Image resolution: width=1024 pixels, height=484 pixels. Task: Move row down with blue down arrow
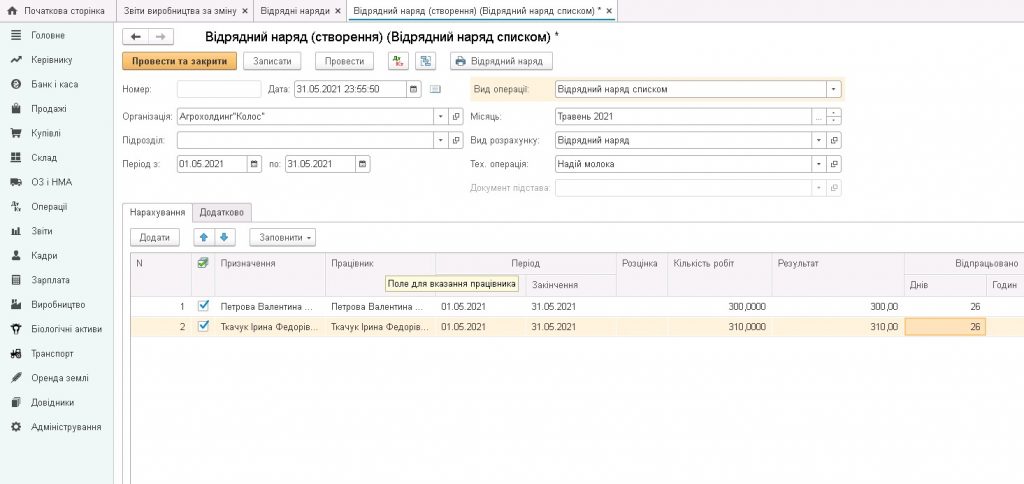[224, 237]
